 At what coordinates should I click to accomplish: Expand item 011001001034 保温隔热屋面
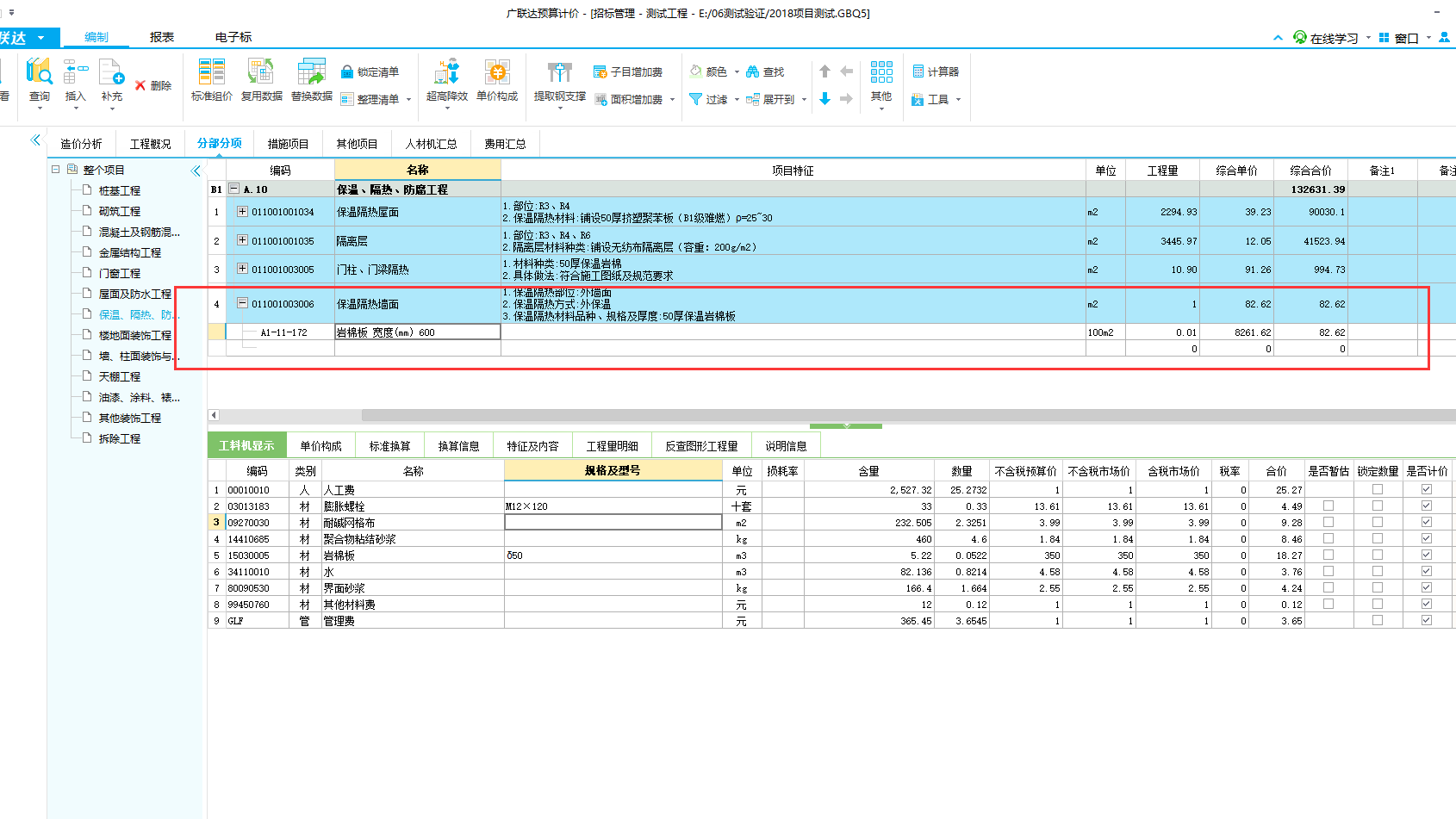point(243,211)
